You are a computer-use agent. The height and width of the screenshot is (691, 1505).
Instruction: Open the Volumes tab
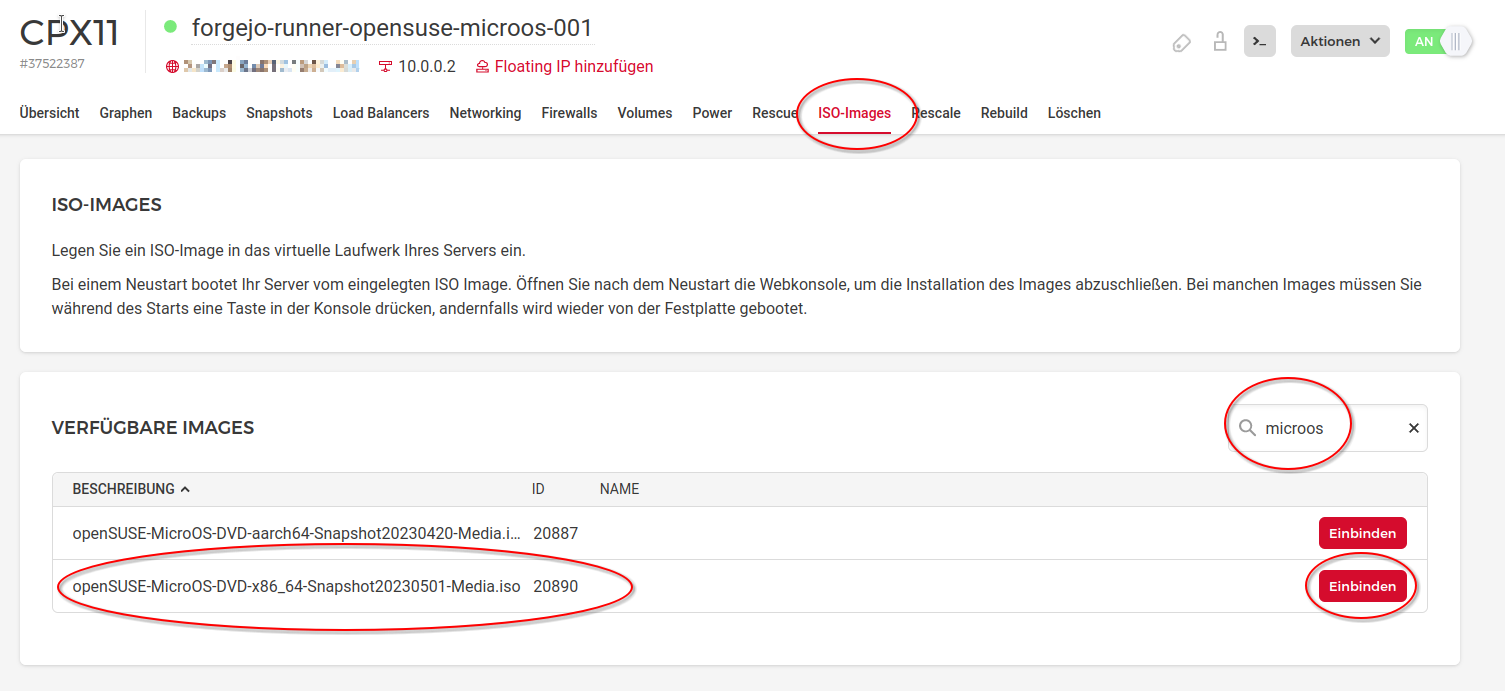point(645,113)
